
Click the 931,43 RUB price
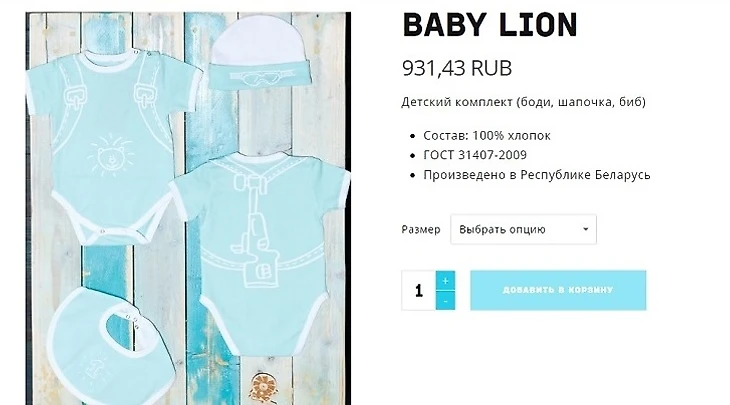[x=457, y=68]
